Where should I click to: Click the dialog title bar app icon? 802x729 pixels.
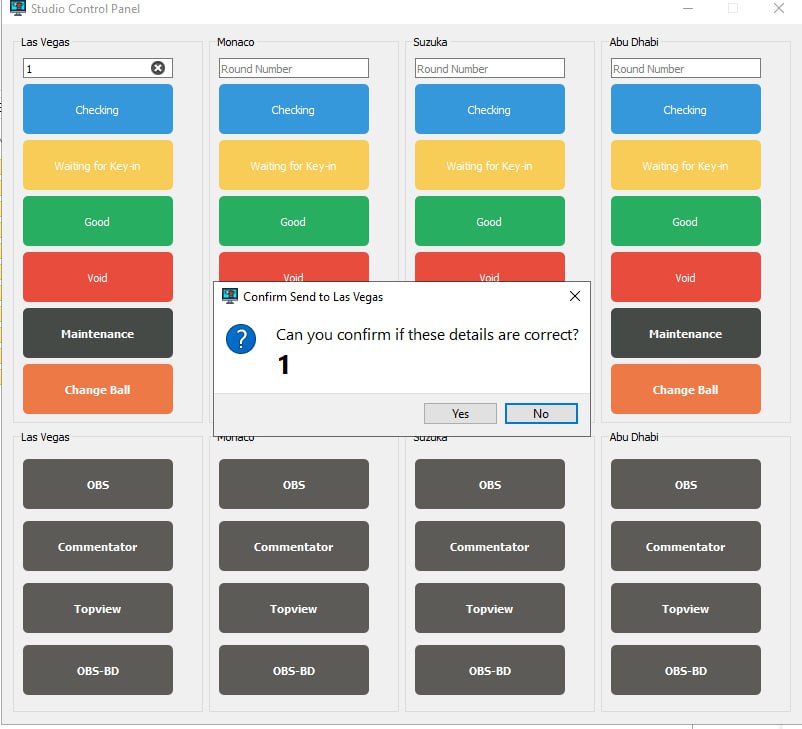coord(230,296)
